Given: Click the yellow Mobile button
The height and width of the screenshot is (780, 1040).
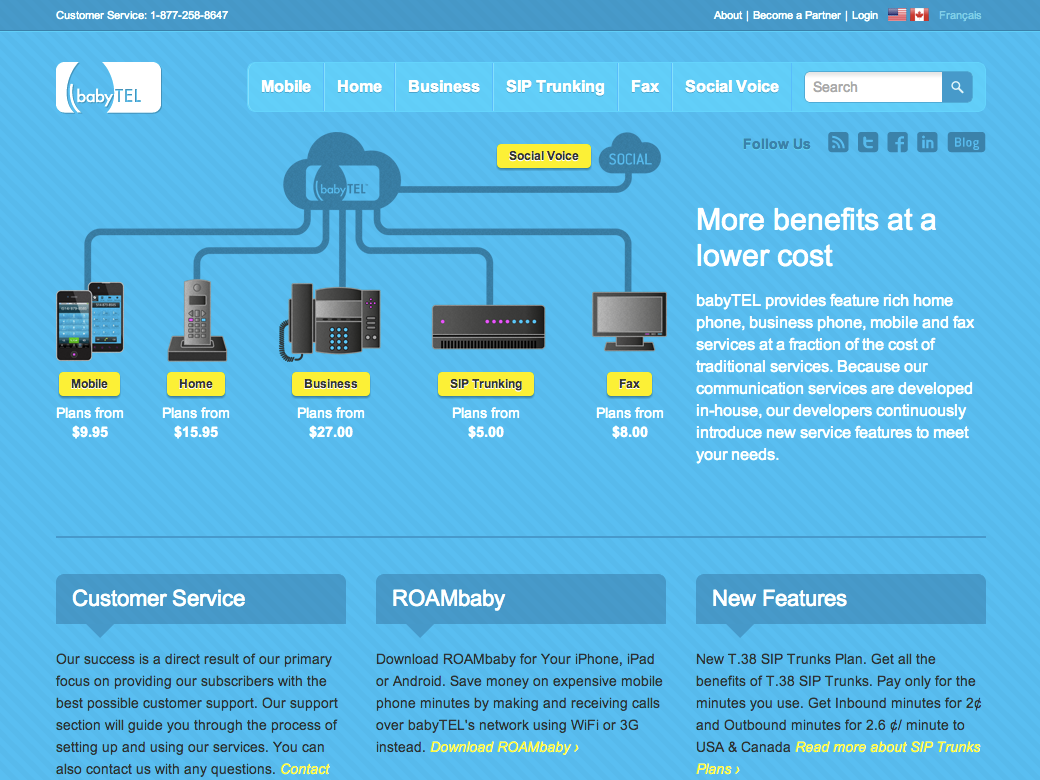Looking at the screenshot, I should (x=90, y=384).
